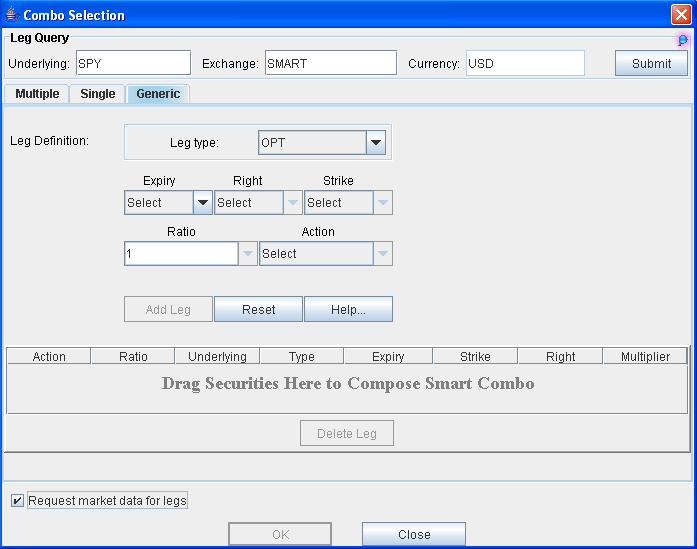Focus the Exchange field showing SMART
697x549 pixels.
pyautogui.click(x=330, y=64)
